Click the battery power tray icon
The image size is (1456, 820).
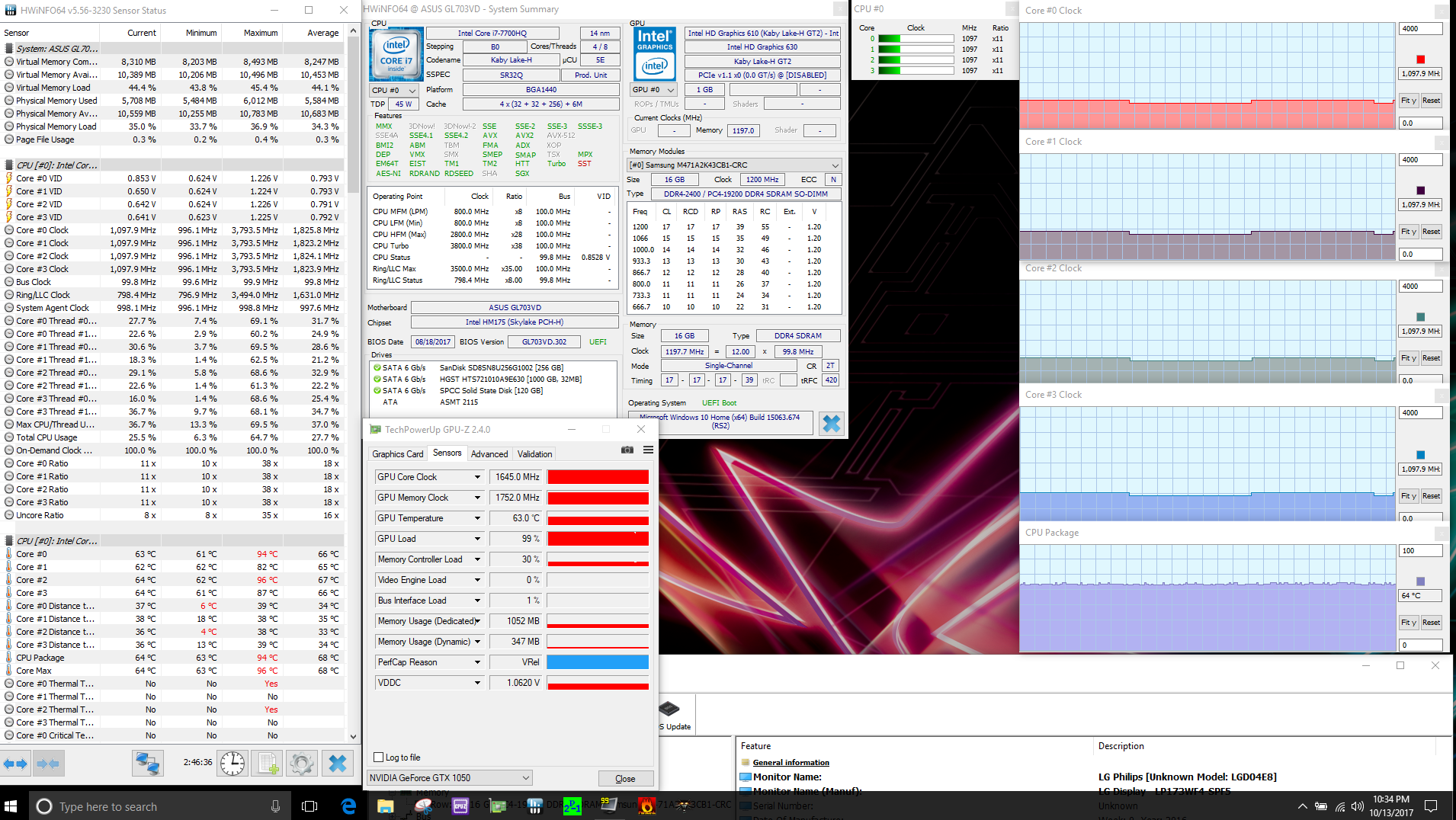tap(1321, 806)
